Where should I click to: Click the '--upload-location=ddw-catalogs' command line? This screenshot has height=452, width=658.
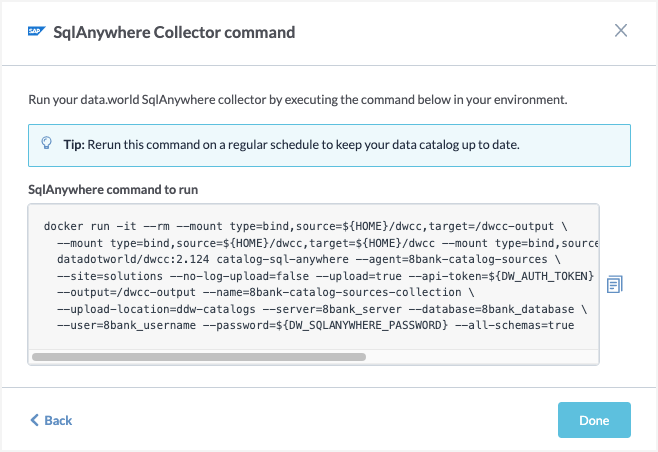322,309
